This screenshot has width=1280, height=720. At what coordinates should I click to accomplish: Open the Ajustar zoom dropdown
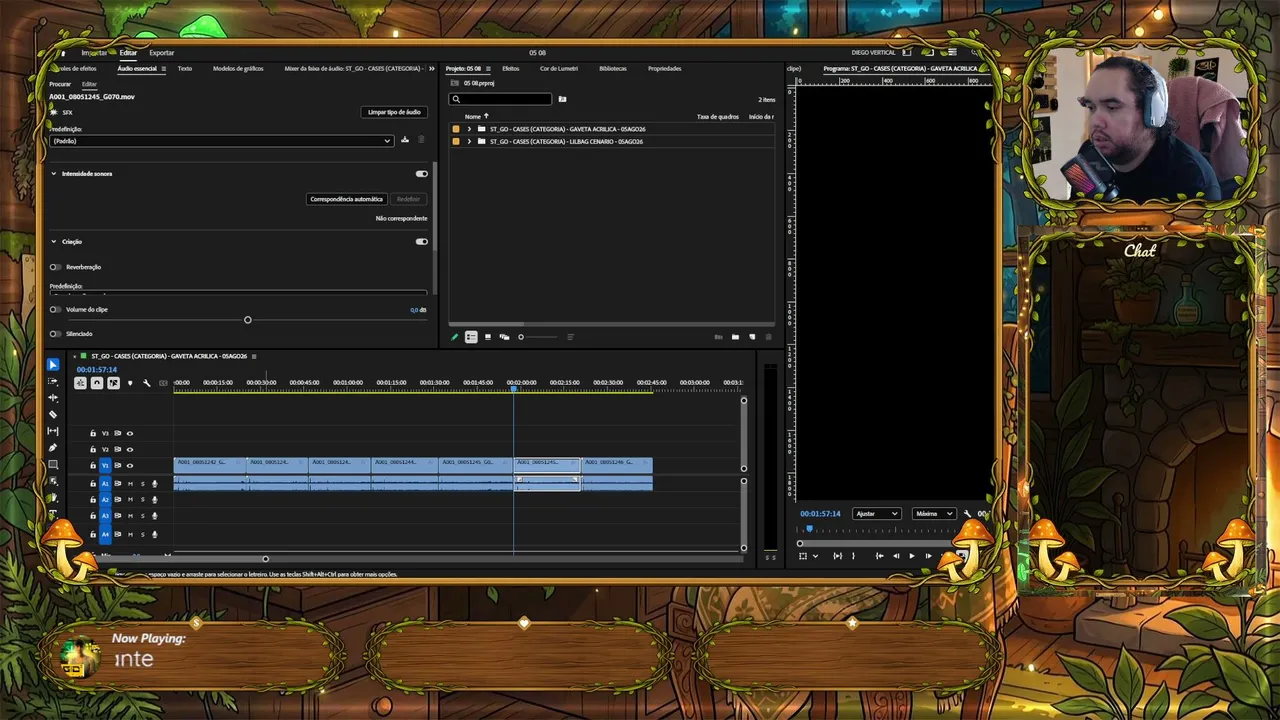tap(876, 514)
